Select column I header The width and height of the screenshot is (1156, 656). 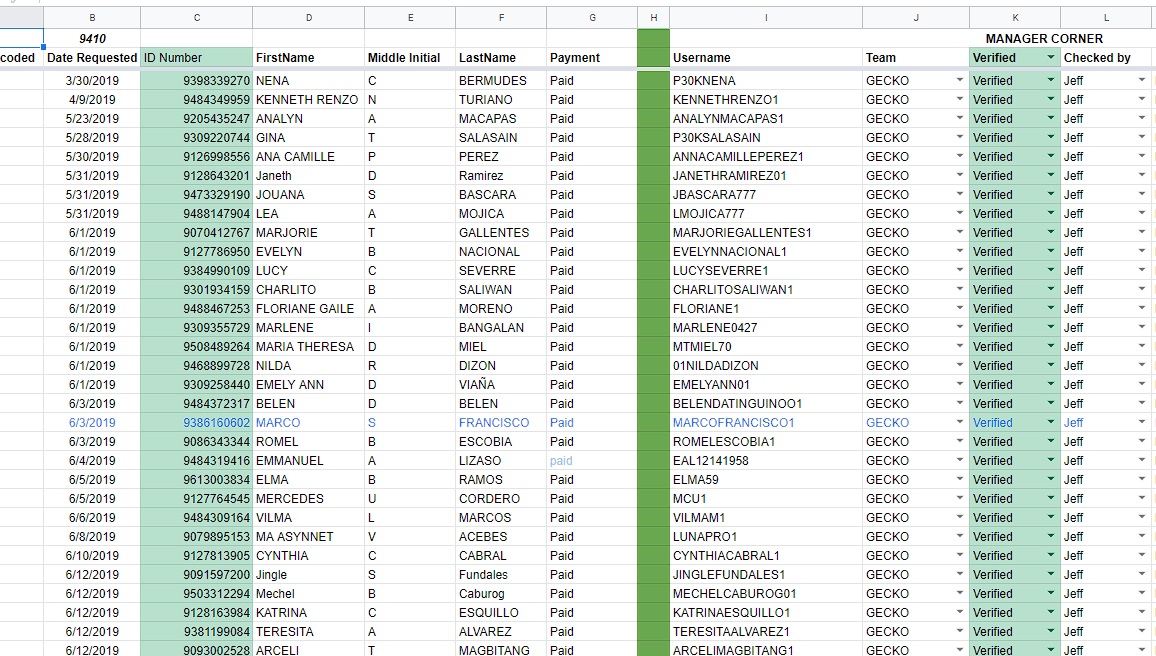click(x=766, y=18)
